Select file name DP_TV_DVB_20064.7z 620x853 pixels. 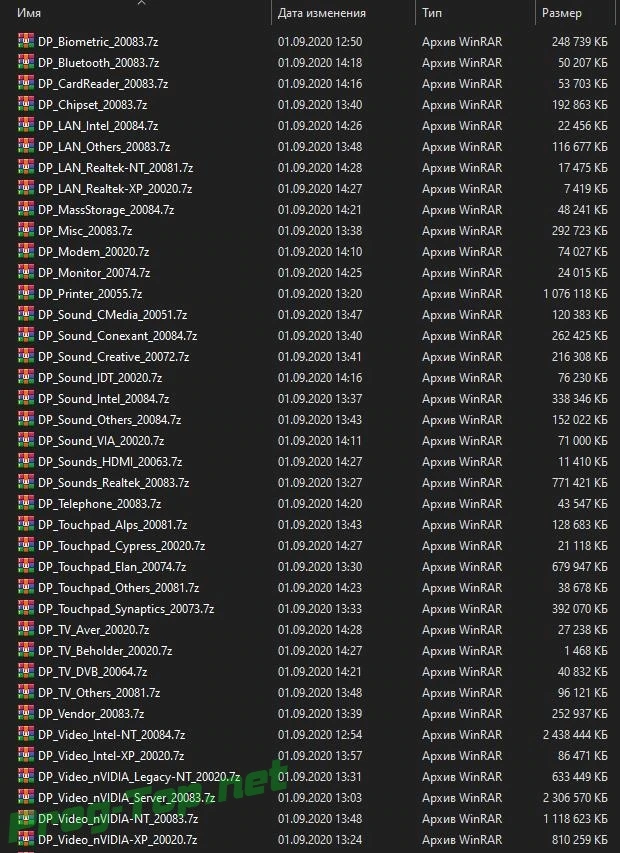pos(92,672)
